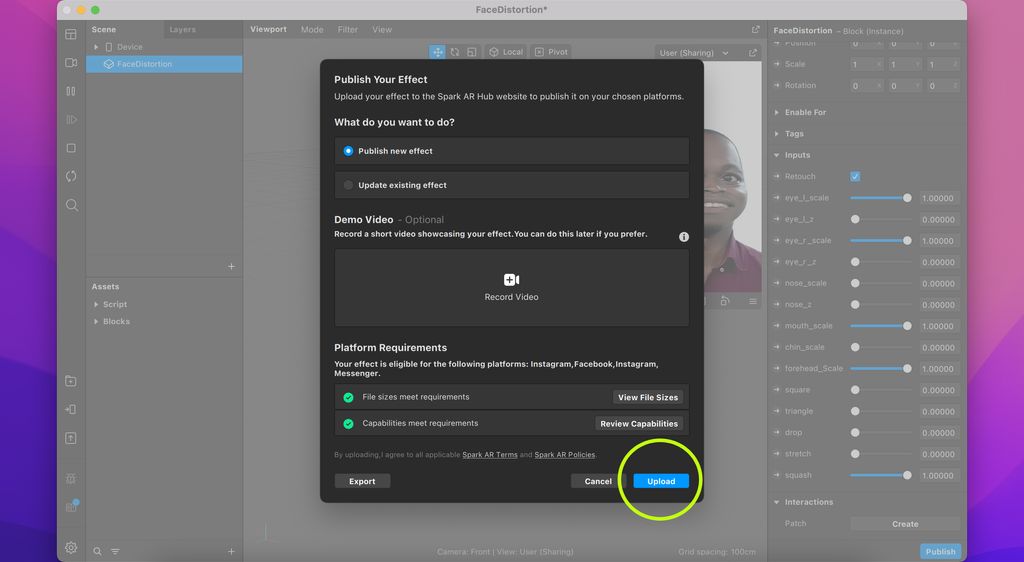
Task: Select FaceDistortion in the Scene tree
Action: [x=165, y=64]
